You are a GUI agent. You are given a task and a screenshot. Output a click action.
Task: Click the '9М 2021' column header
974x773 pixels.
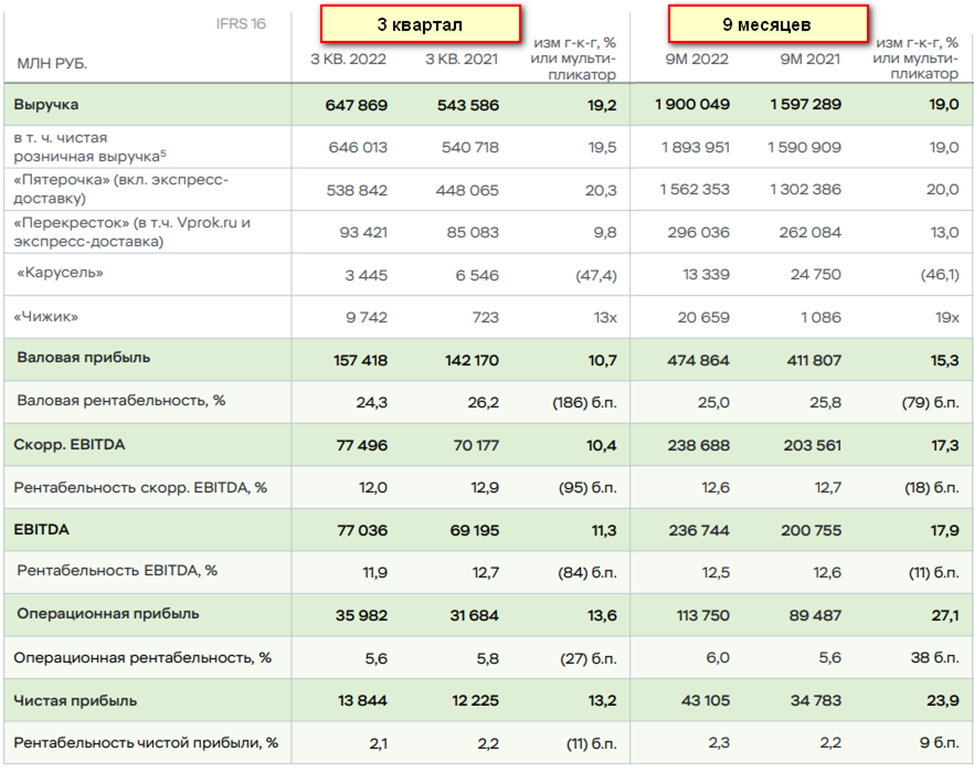(810, 60)
